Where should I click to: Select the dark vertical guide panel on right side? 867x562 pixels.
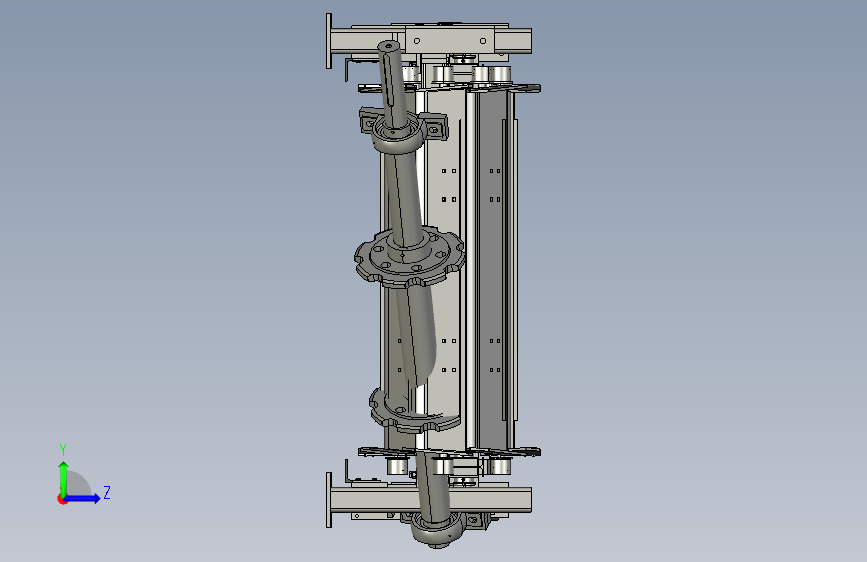(491, 271)
